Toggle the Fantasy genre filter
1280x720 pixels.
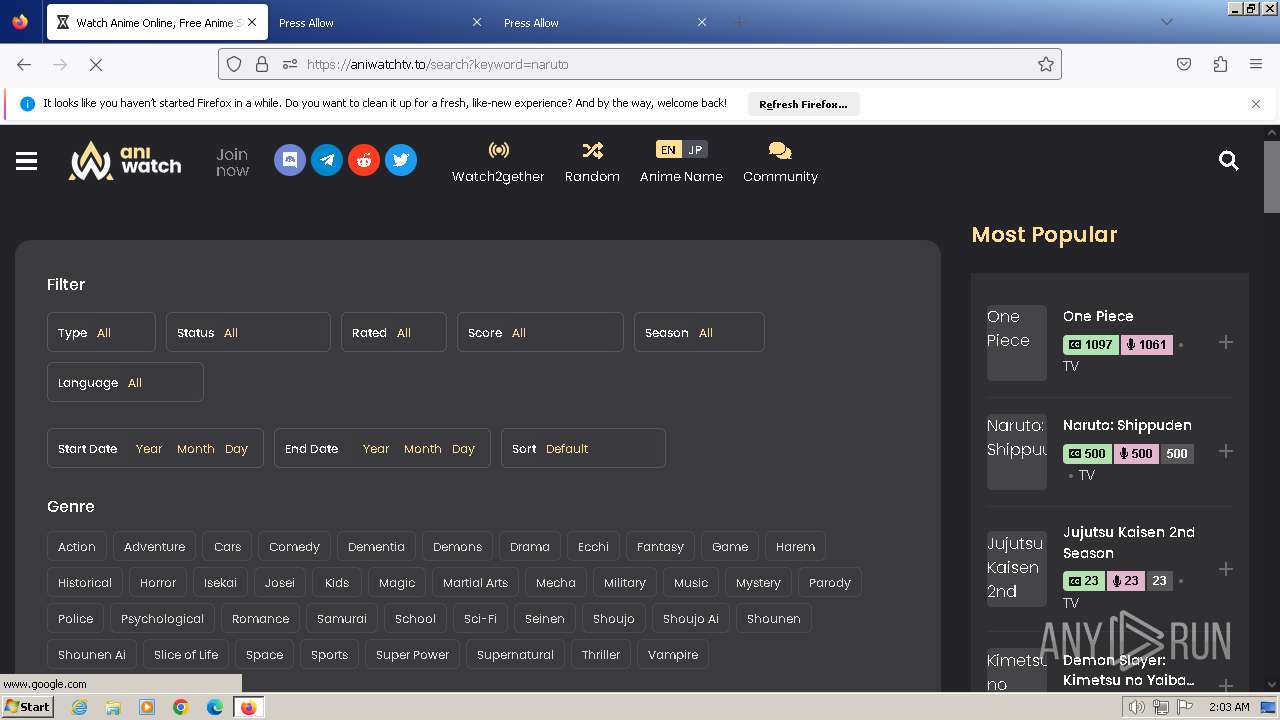pos(660,547)
